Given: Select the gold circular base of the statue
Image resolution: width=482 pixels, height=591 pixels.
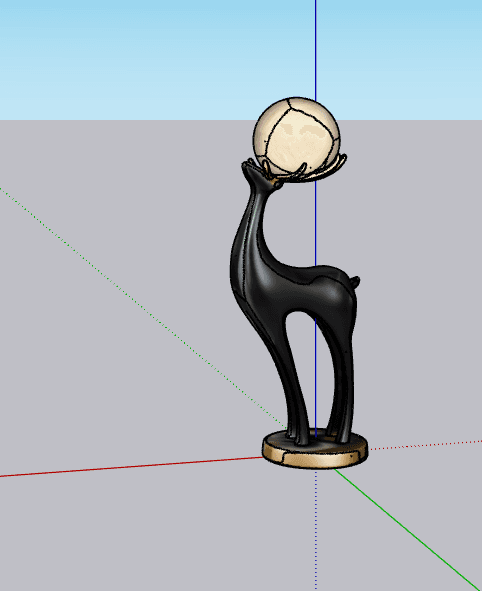Looking at the screenshot, I should tap(315, 450).
